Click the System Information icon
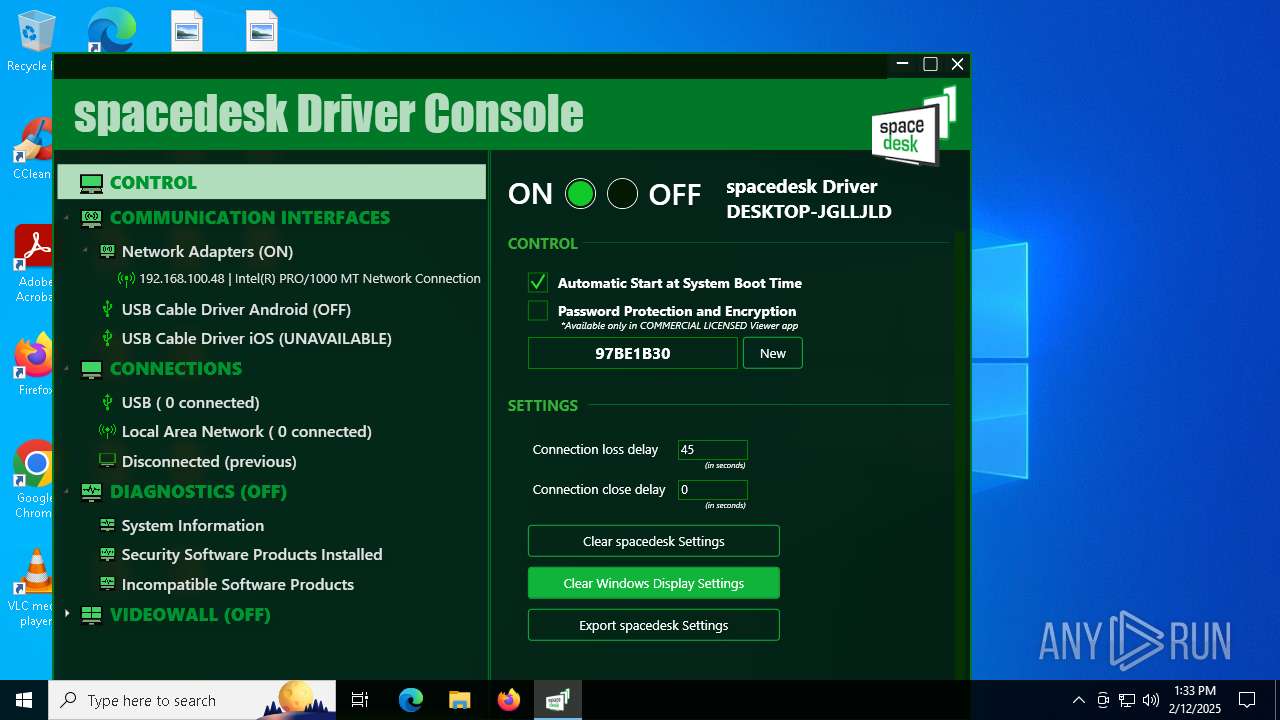Viewport: 1280px width, 720px height. click(107, 525)
